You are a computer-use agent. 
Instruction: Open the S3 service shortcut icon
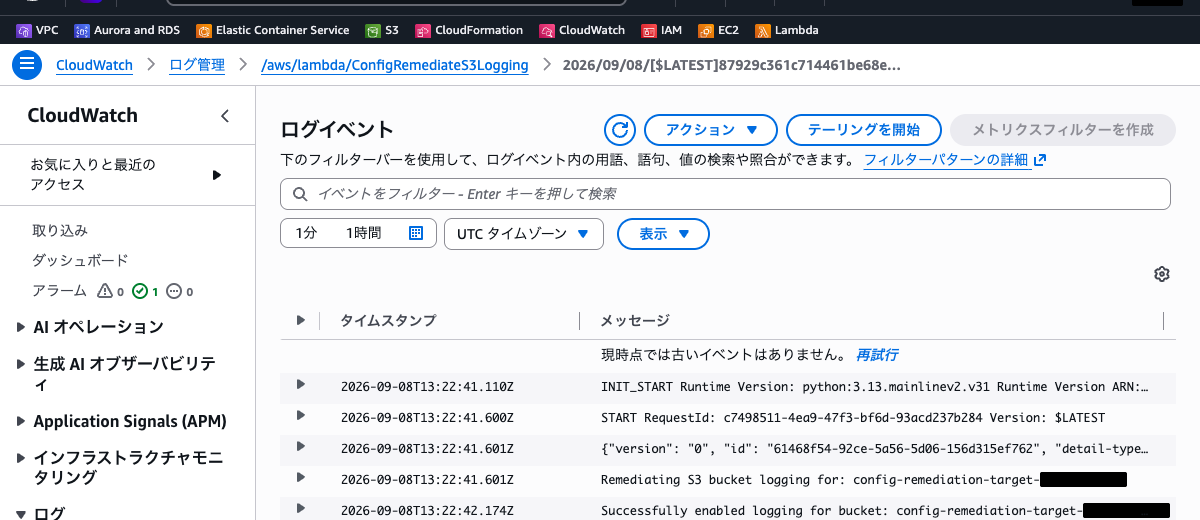coord(373,30)
